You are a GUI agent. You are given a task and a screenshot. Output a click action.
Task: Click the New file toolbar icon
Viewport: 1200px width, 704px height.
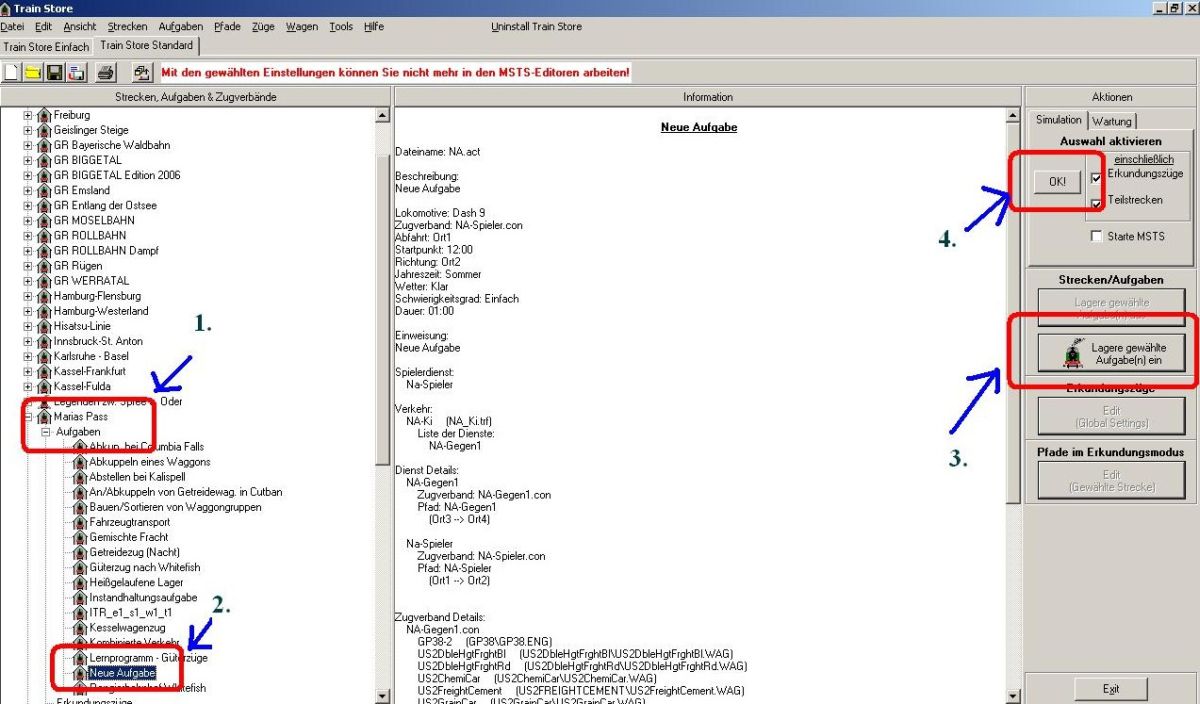(x=12, y=73)
